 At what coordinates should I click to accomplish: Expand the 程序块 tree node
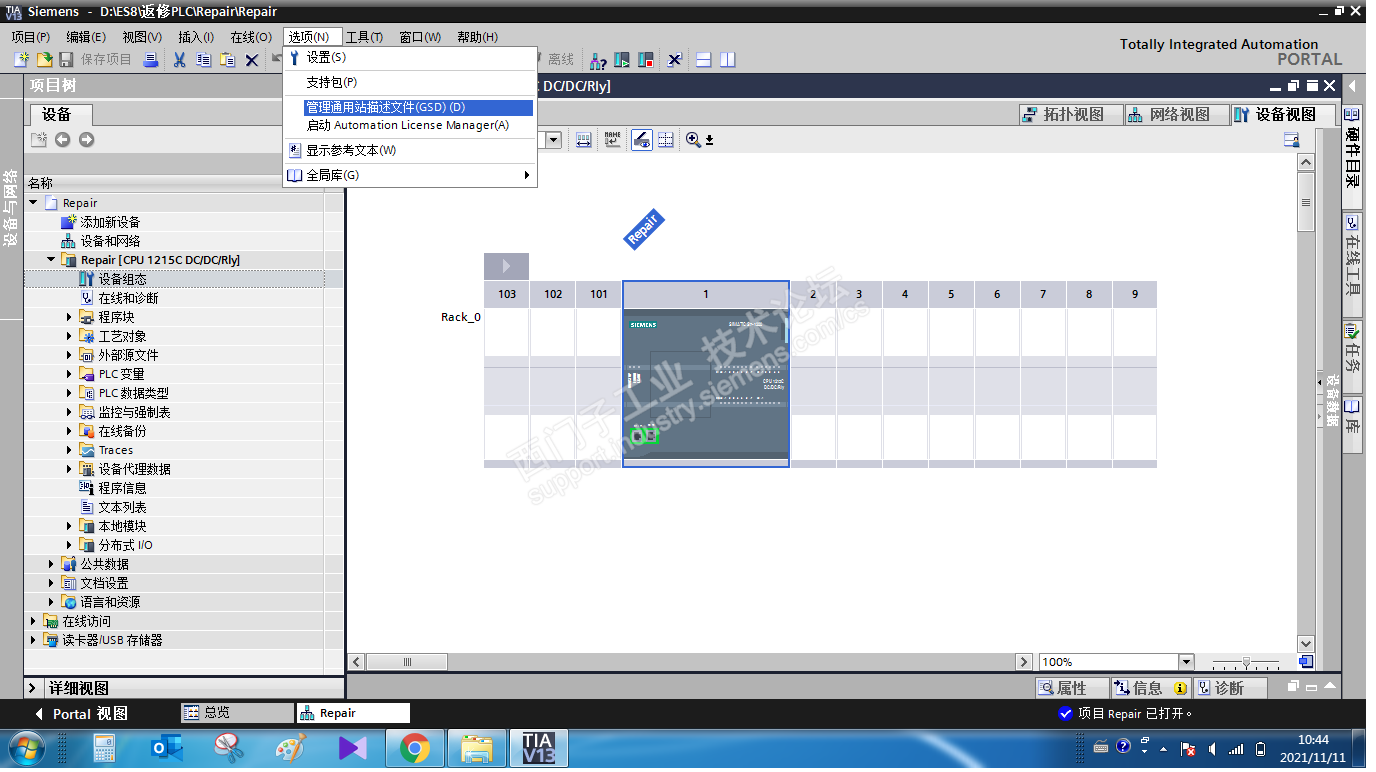coord(69,317)
